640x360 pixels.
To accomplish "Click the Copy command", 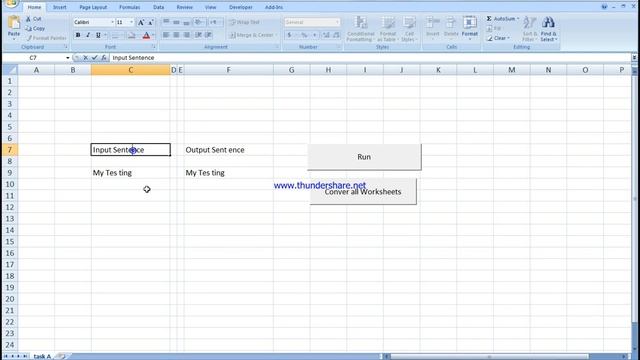I will pyautogui.click(x=35, y=29).
